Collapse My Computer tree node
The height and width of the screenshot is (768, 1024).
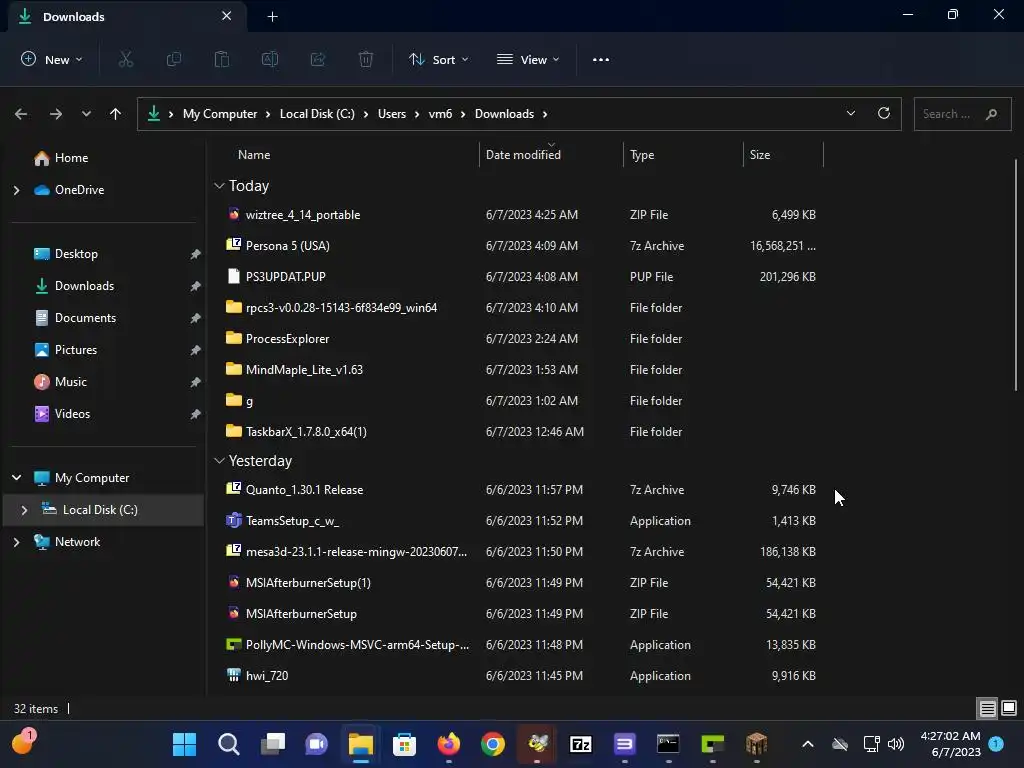(x=16, y=478)
